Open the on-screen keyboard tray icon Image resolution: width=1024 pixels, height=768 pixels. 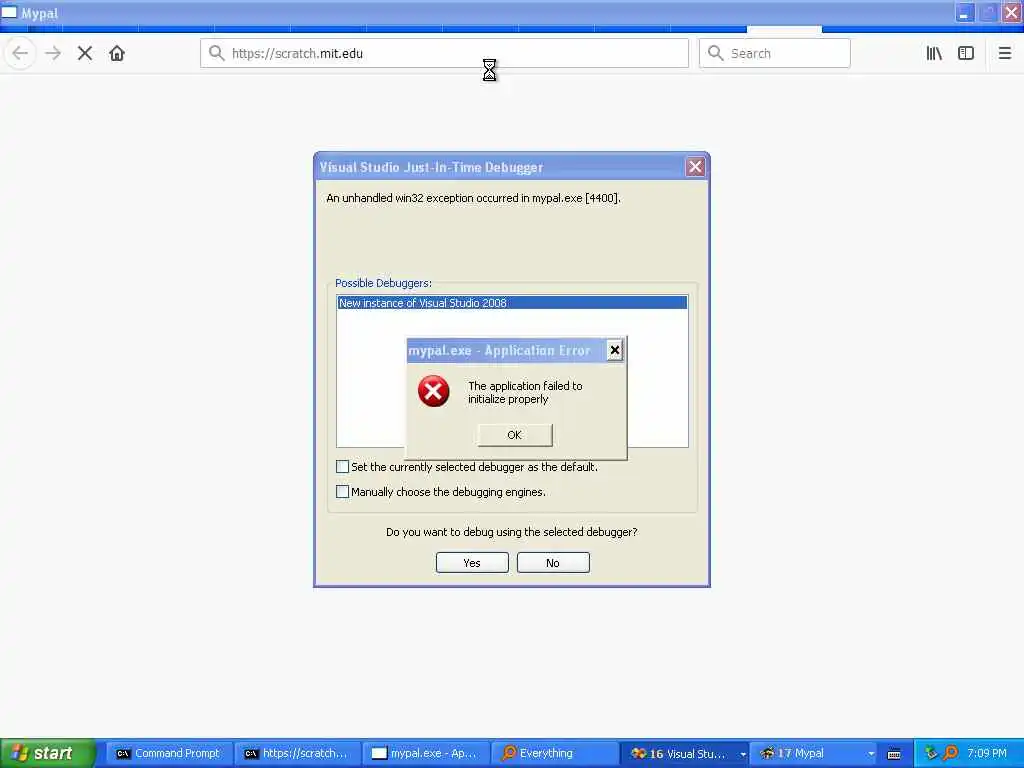(x=894, y=754)
